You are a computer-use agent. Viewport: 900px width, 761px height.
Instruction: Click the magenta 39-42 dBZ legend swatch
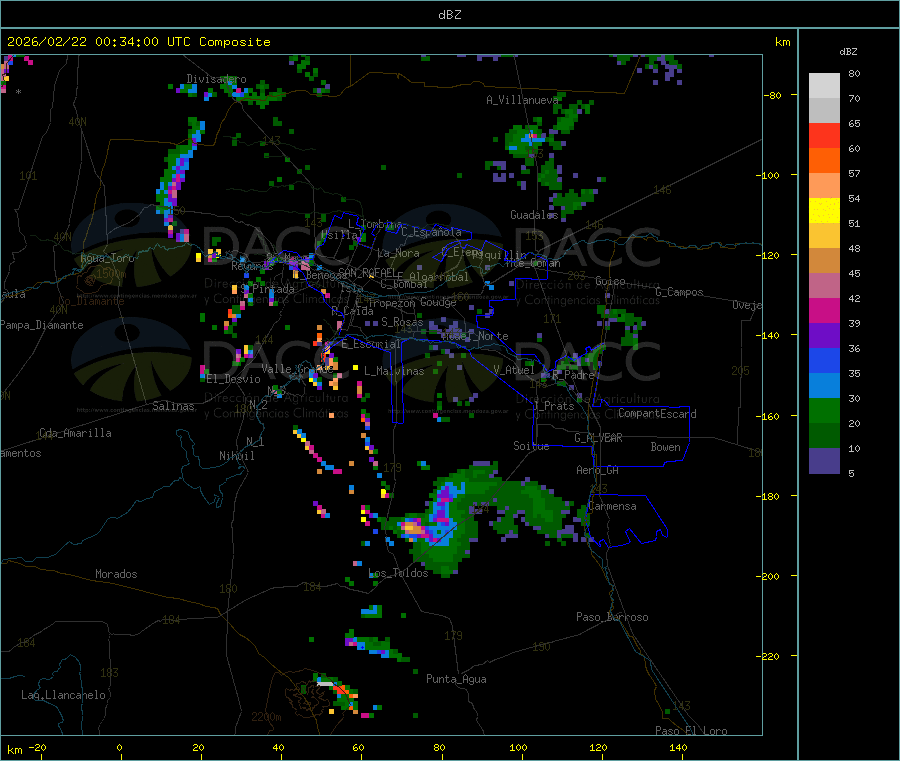[x=824, y=310]
